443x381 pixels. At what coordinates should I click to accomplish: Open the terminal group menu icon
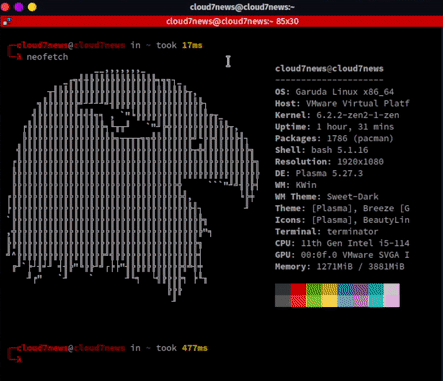[x=6, y=21]
